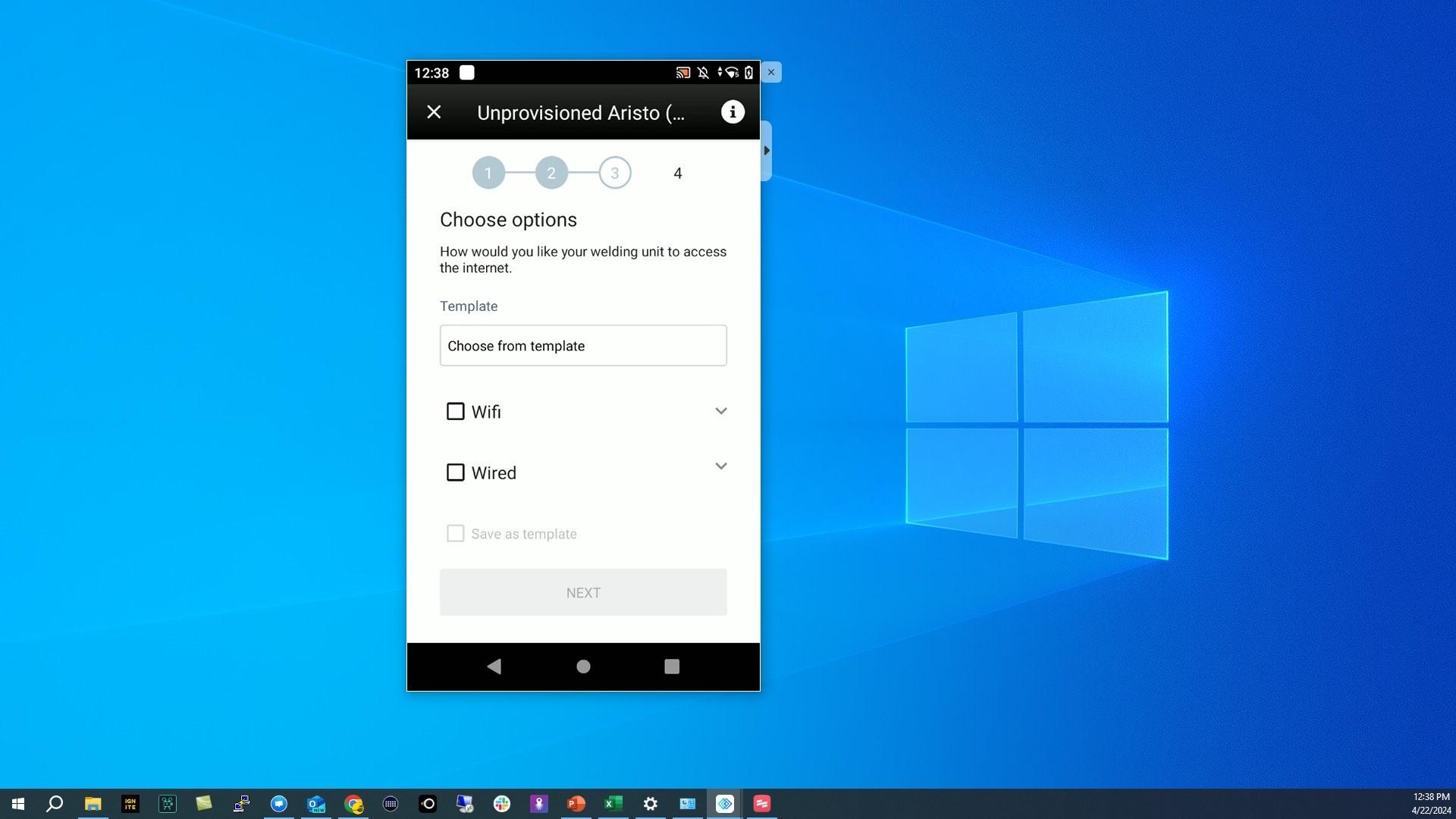Open Windows taskbar search
This screenshot has height=819, width=1456.
[55, 804]
